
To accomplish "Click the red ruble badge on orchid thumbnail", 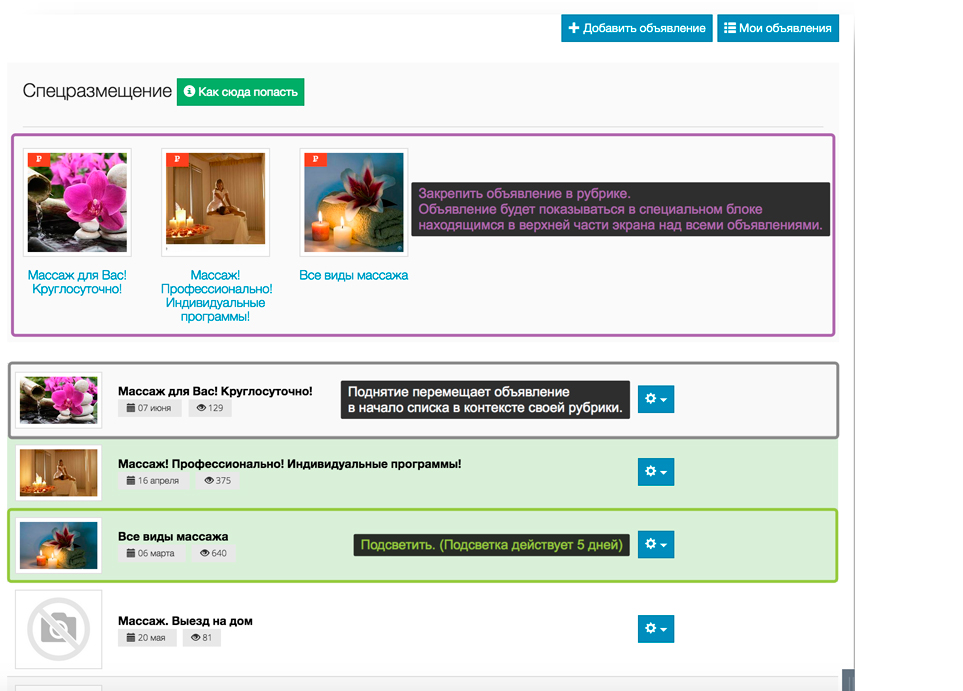I will pyautogui.click(x=39, y=159).
